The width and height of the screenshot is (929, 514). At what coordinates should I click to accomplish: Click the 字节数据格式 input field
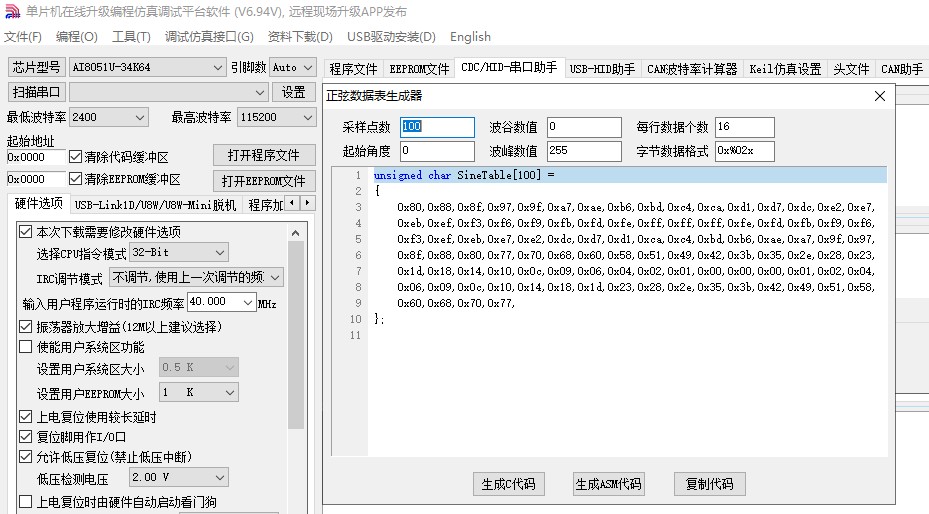point(745,151)
